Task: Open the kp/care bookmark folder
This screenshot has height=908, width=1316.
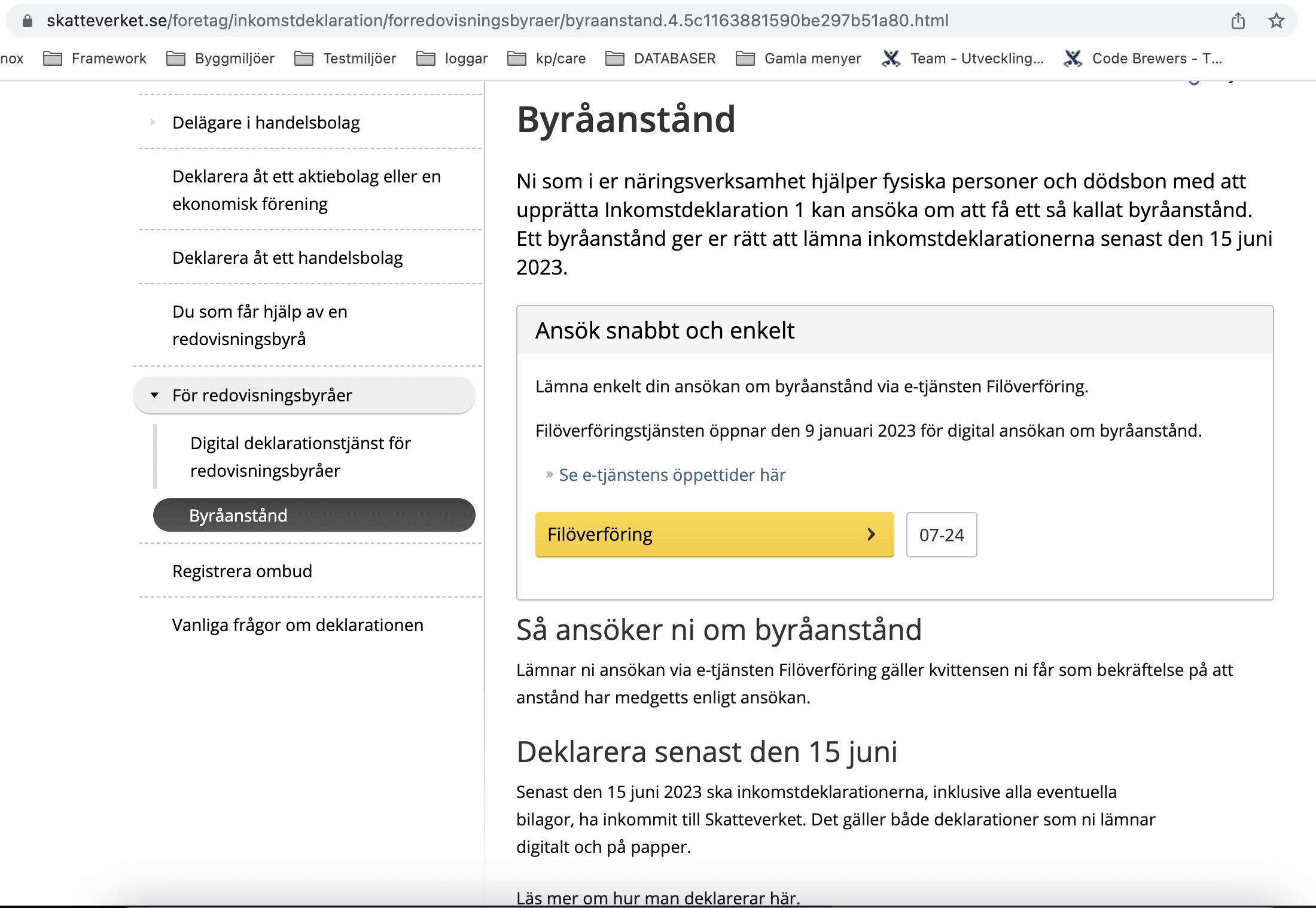Action: [x=546, y=59]
